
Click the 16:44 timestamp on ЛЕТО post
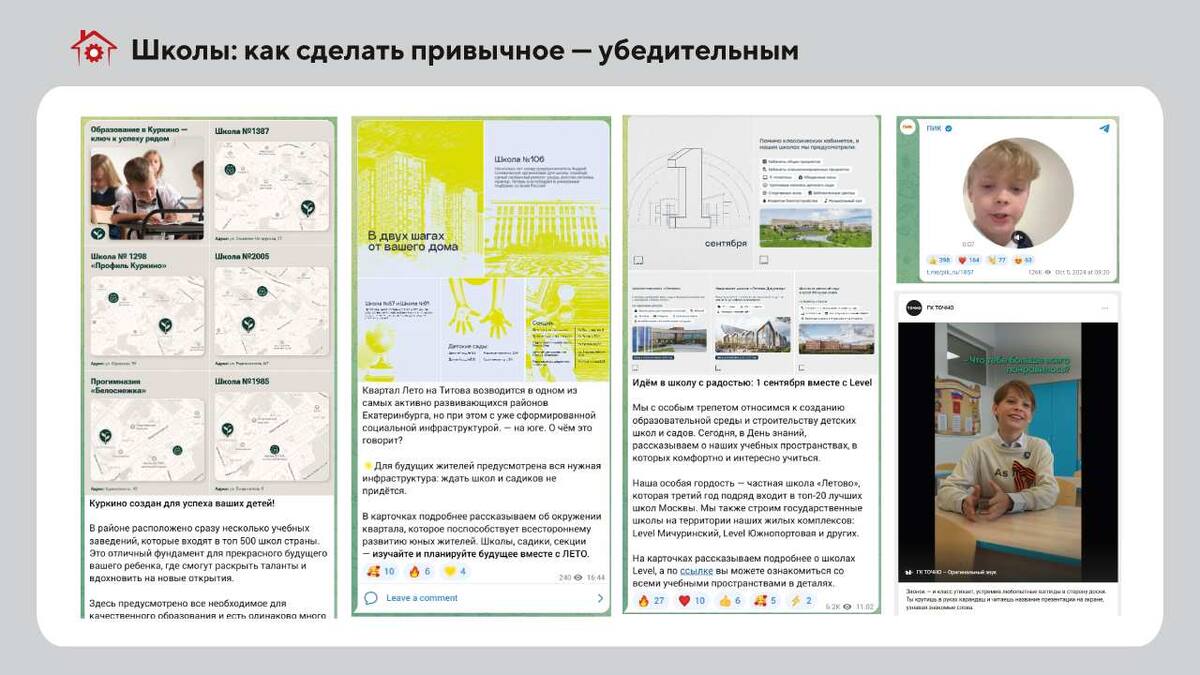595,577
